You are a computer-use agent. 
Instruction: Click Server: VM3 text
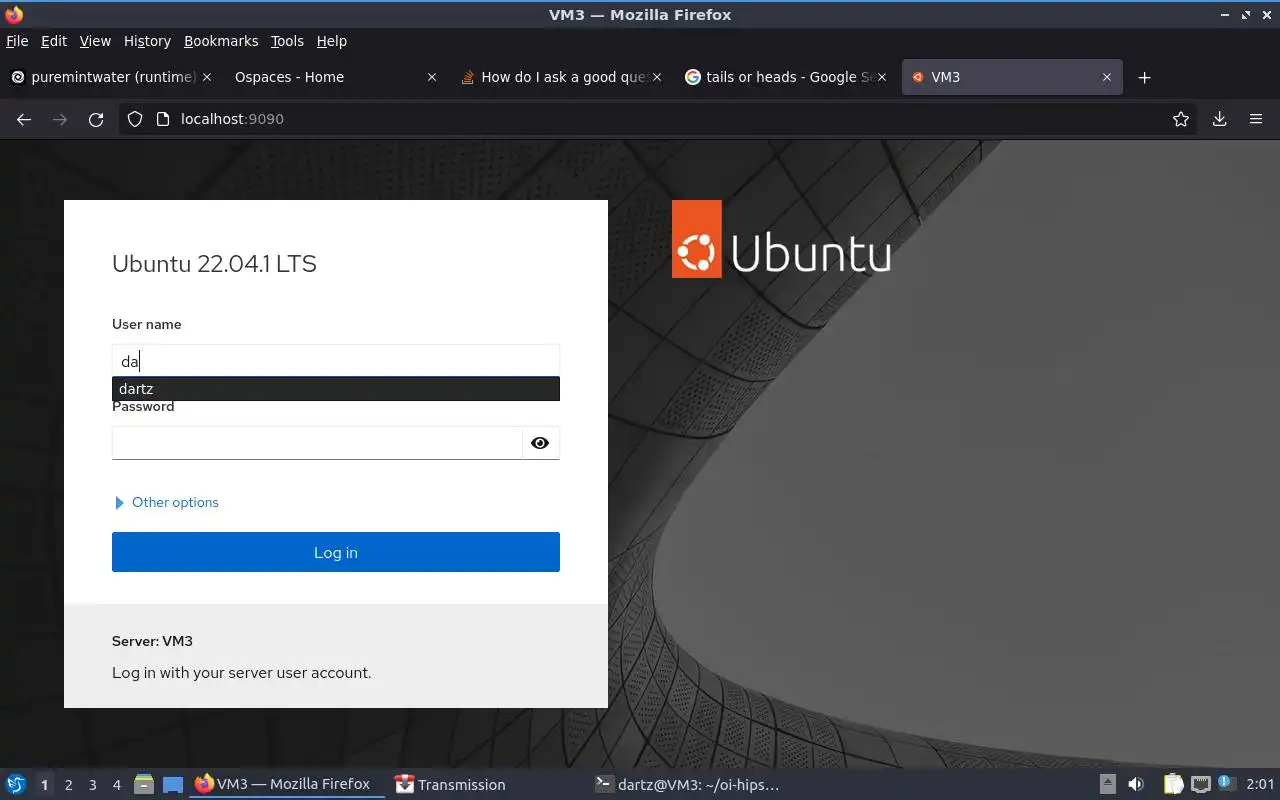pos(152,641)
